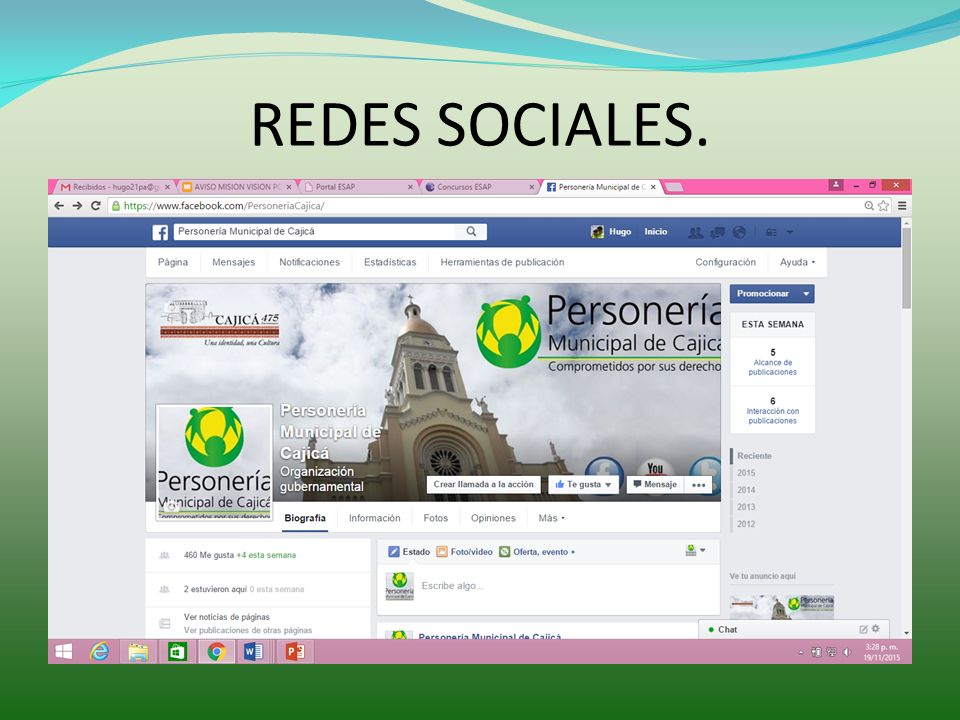Viewport: 960px width, 720px height.
Task: Click the Inicio link in header
Action: [x=655, y=231]
